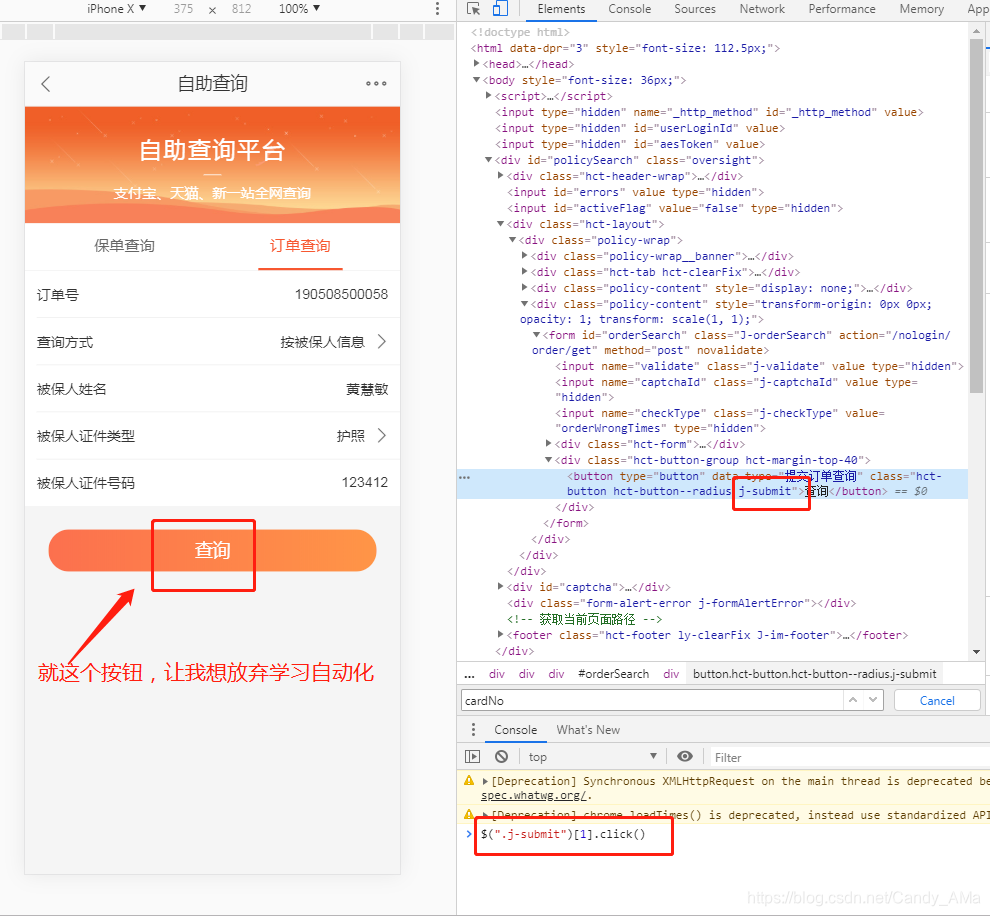Collapse the body node

pos(477,80)
